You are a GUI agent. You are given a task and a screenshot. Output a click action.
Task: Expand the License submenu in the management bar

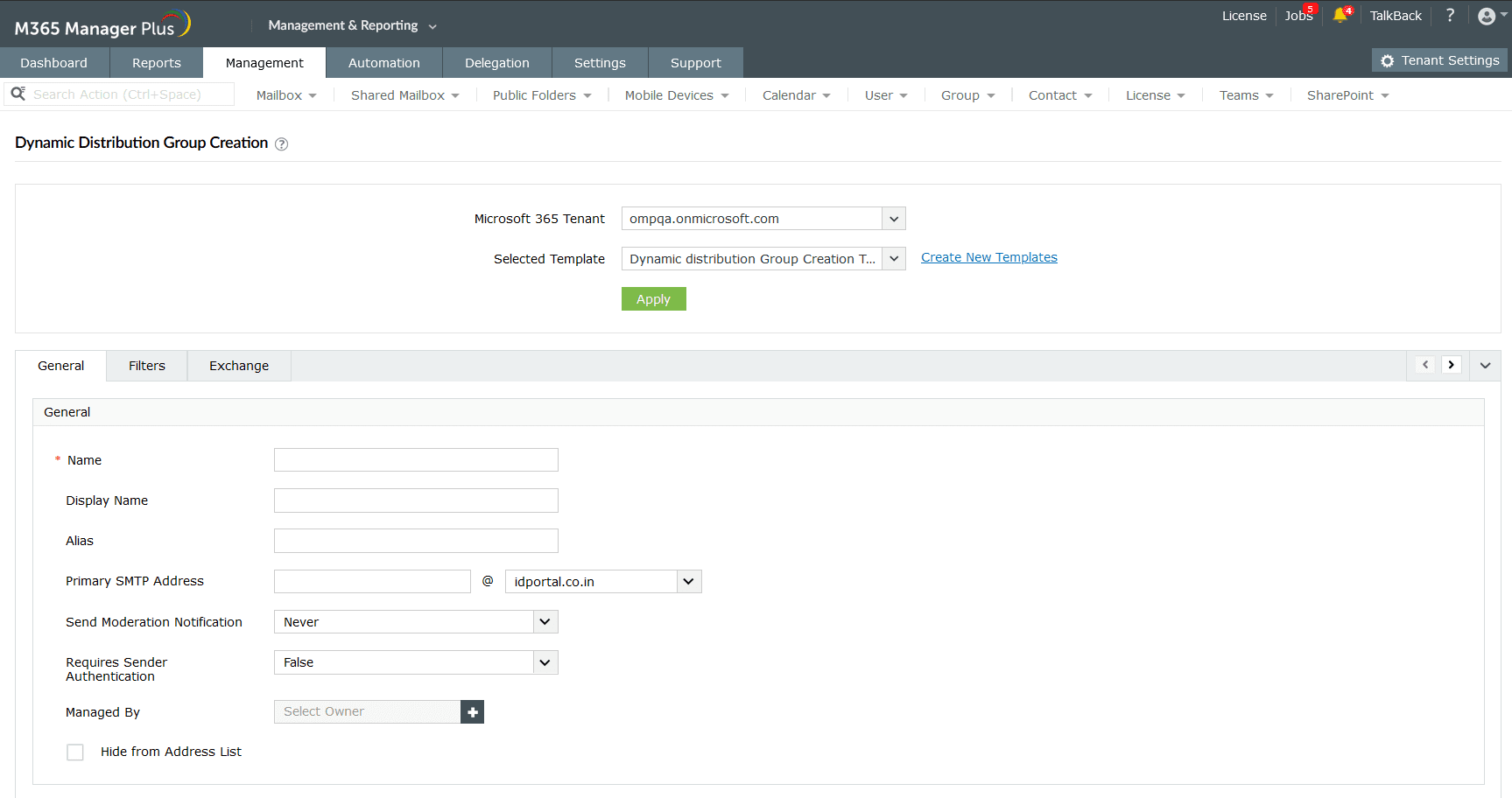pyautogui.click(x=1156, y=95)
